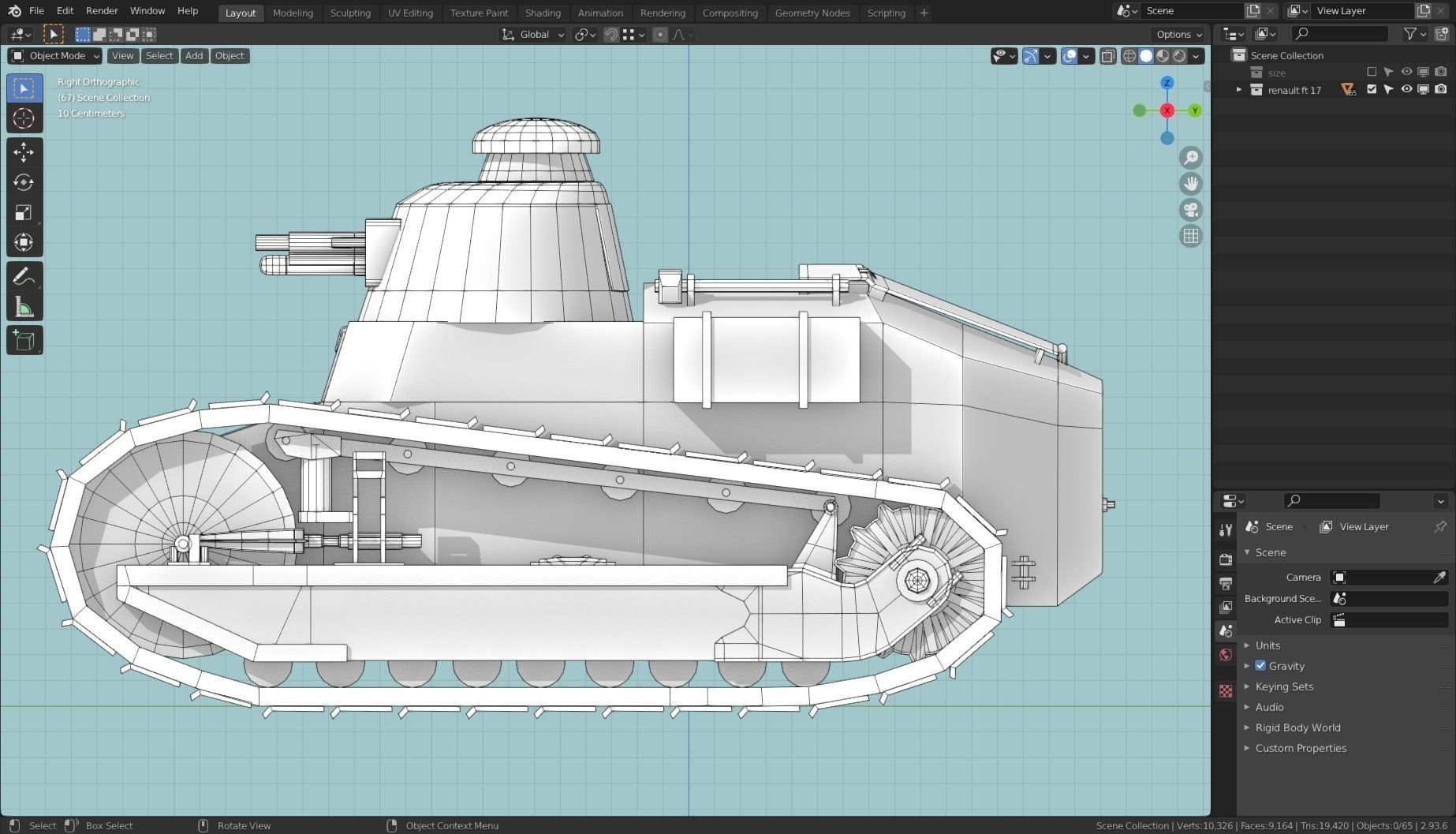Screen dimensions: 1456x834
Task: Open the outliner filter dropdown
Action: (x=1415, y=34)
